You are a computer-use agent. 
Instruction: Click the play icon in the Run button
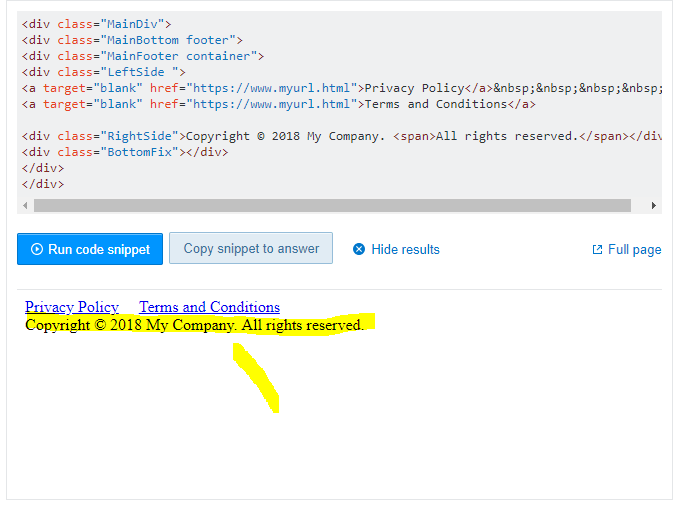(37, 249)
